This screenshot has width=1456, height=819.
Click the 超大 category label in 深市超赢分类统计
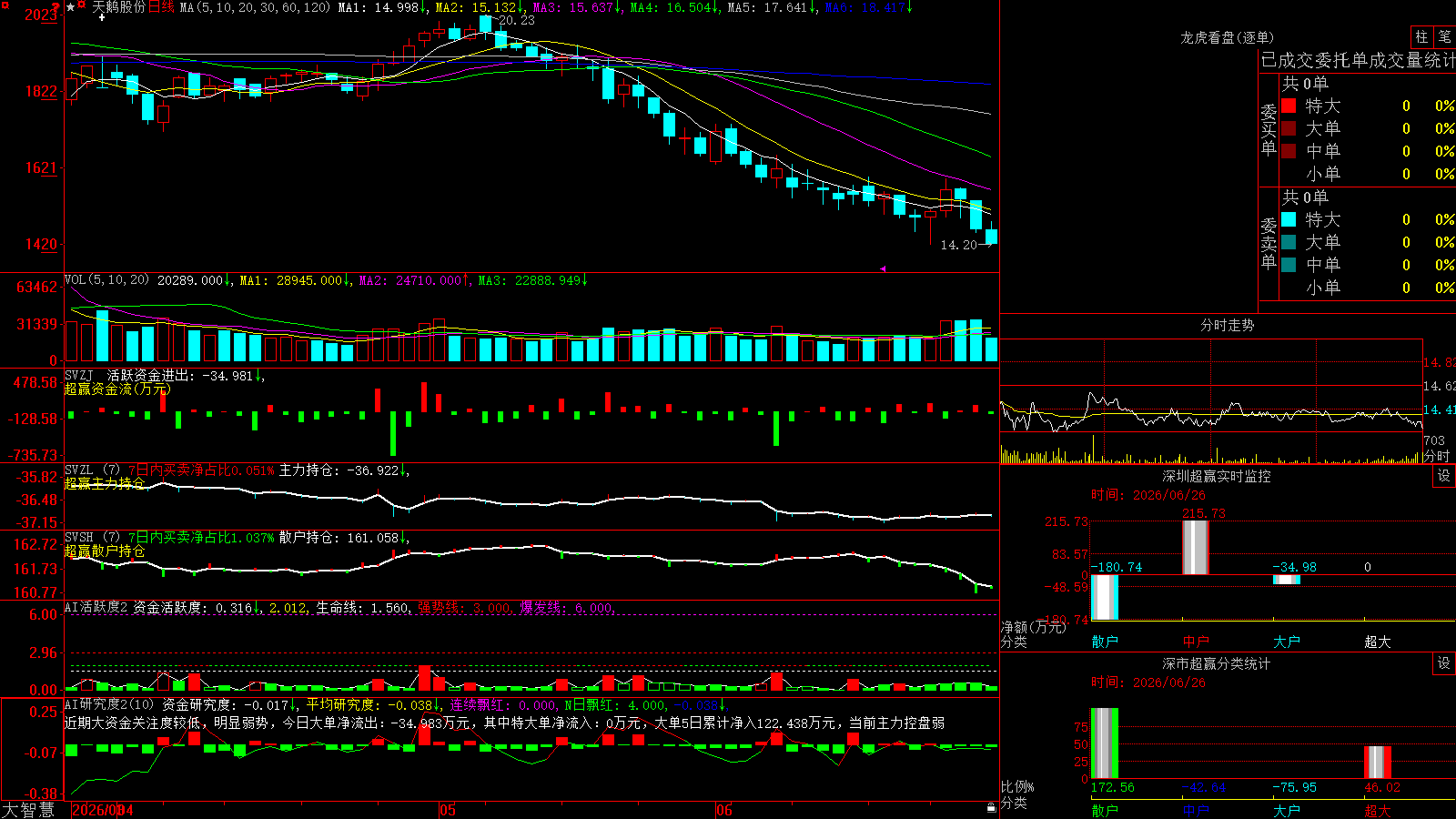tap(1378, 811)
